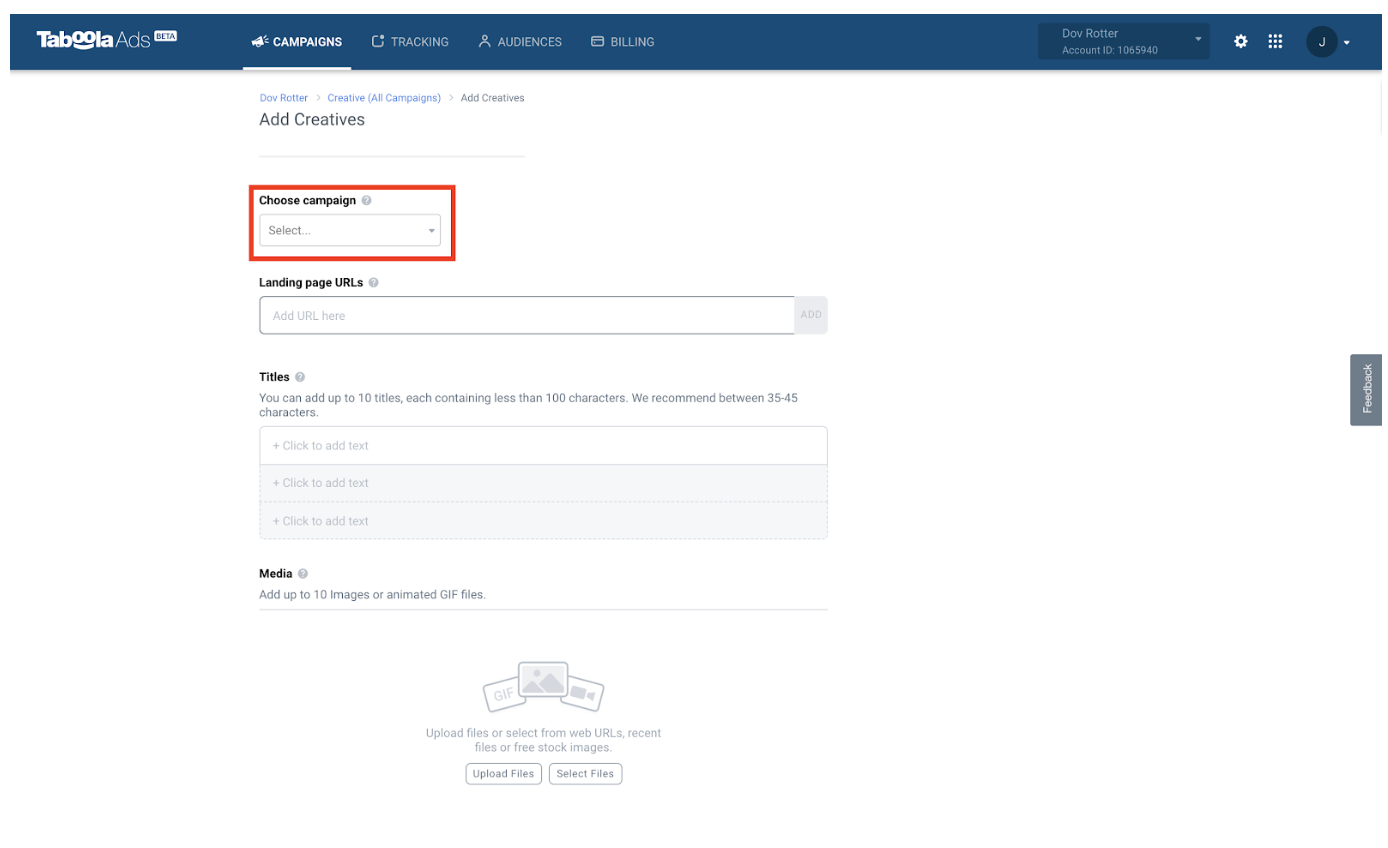Open the Dov Rotter breadcrumb link

(283, 97)
